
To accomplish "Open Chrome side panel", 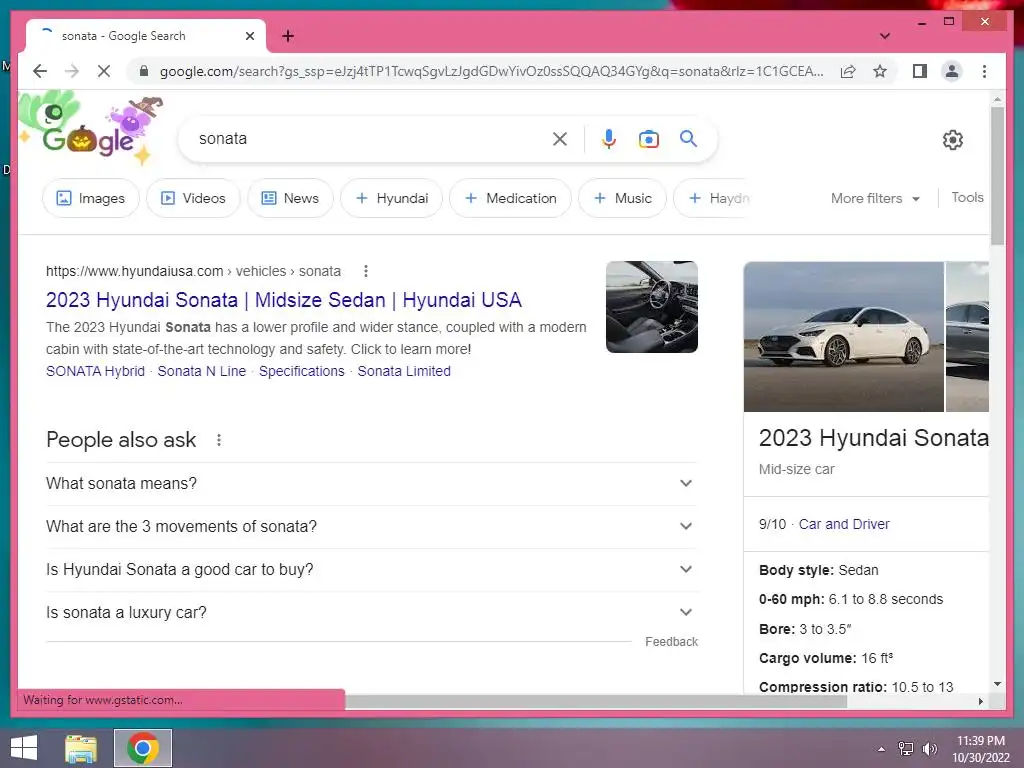I will tap(920, 71).
